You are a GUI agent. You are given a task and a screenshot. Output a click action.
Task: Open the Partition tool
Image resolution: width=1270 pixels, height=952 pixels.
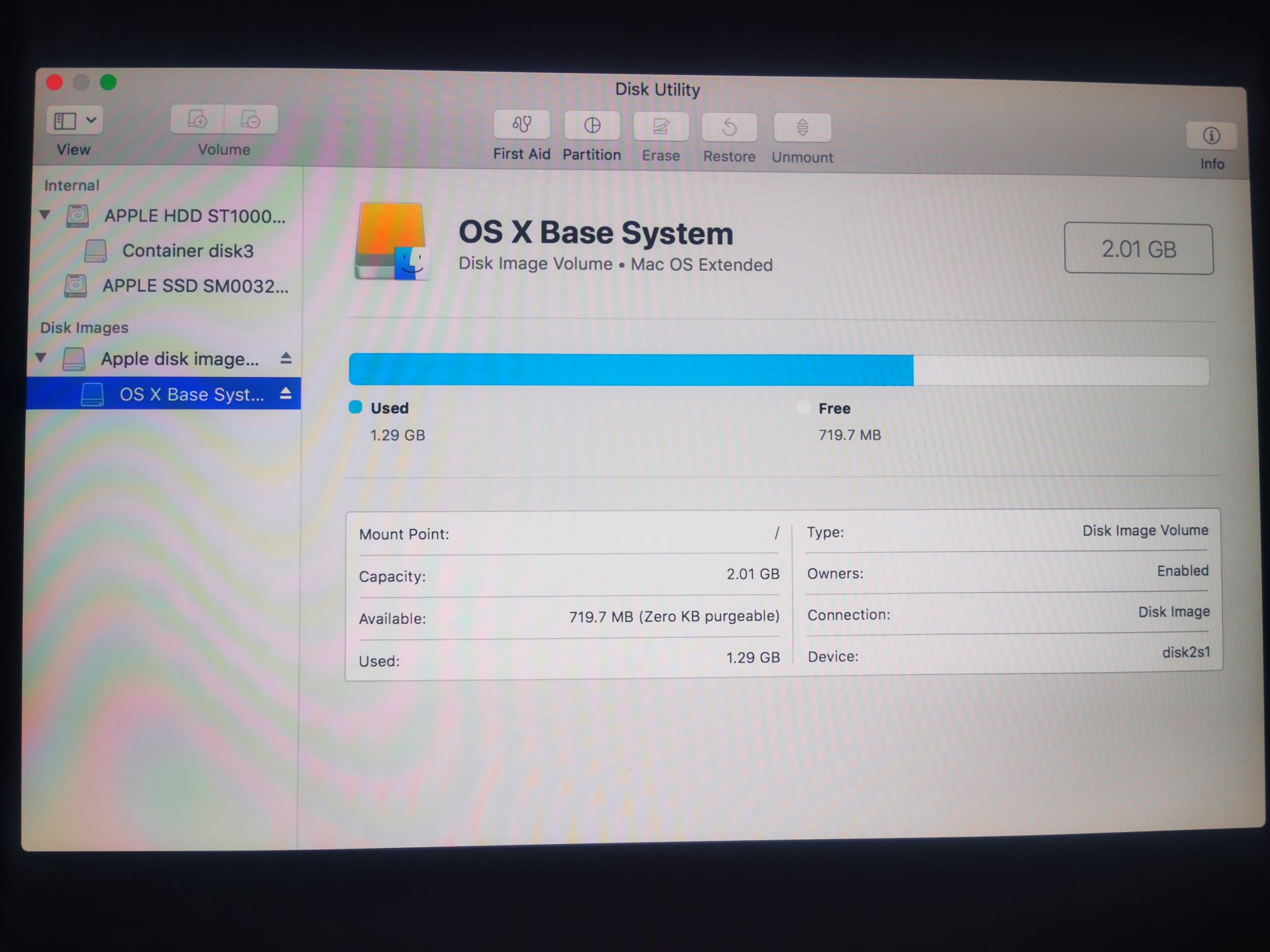pyautogui.click(x=592, y=126)
